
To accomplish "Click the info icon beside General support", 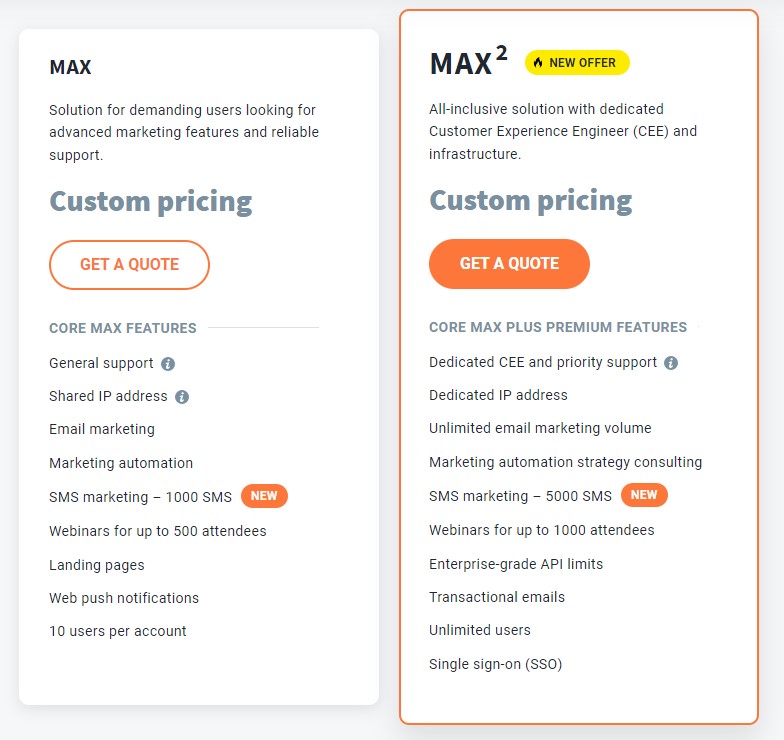I will (x=168, y=364).
